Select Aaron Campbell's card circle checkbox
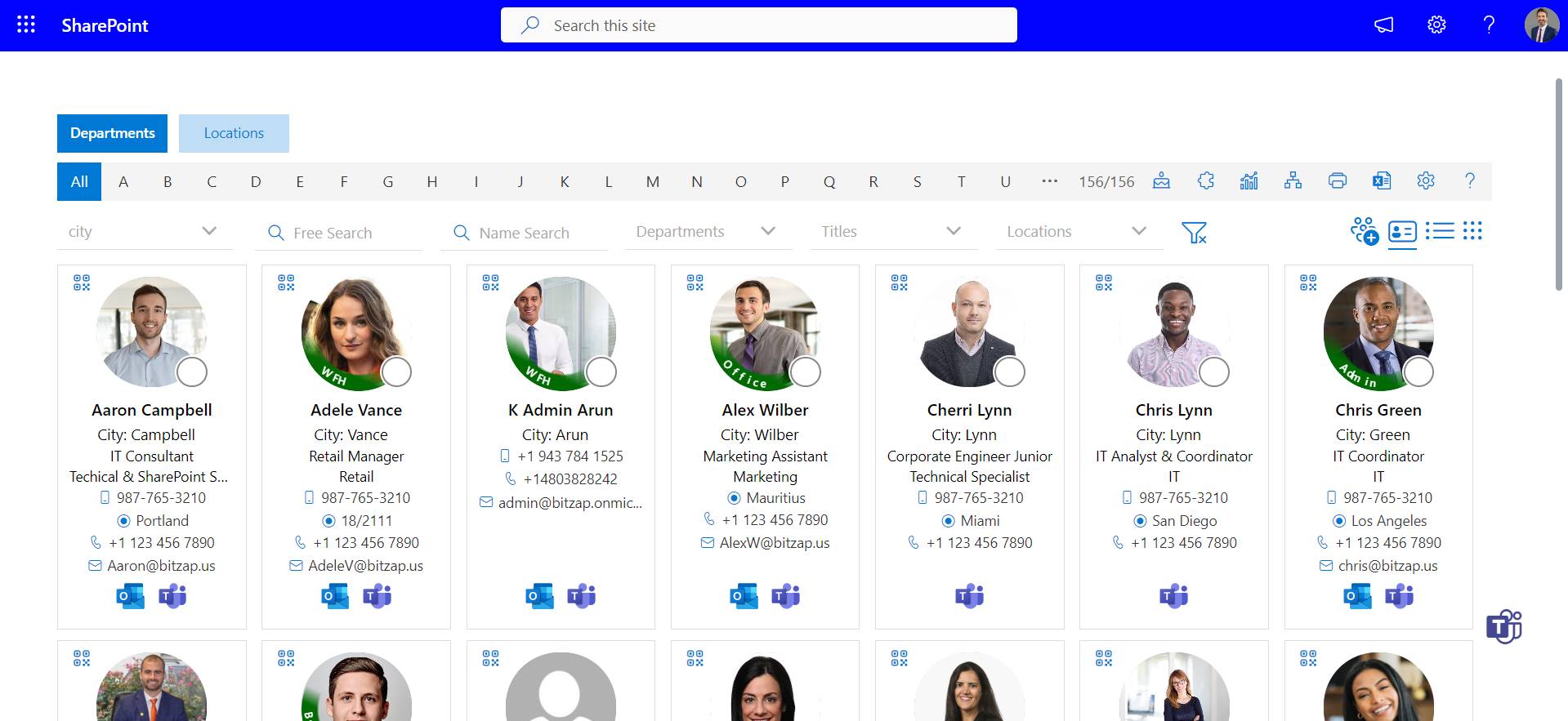The image size is (1568, 721). pos(192,372)
